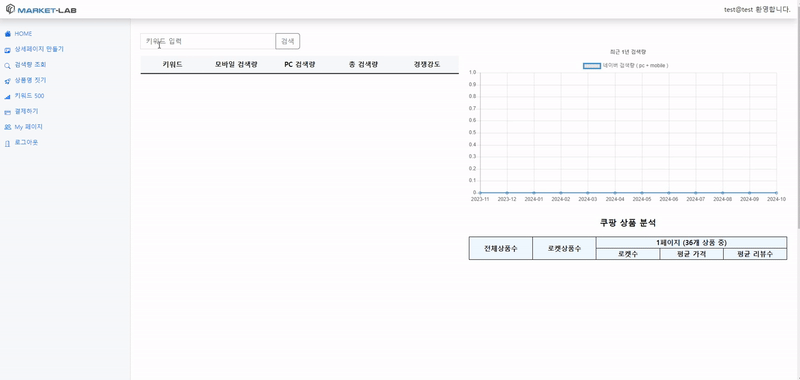Click the 평균 가격 header cell
800x380 pixels.
tap(691, 254)
